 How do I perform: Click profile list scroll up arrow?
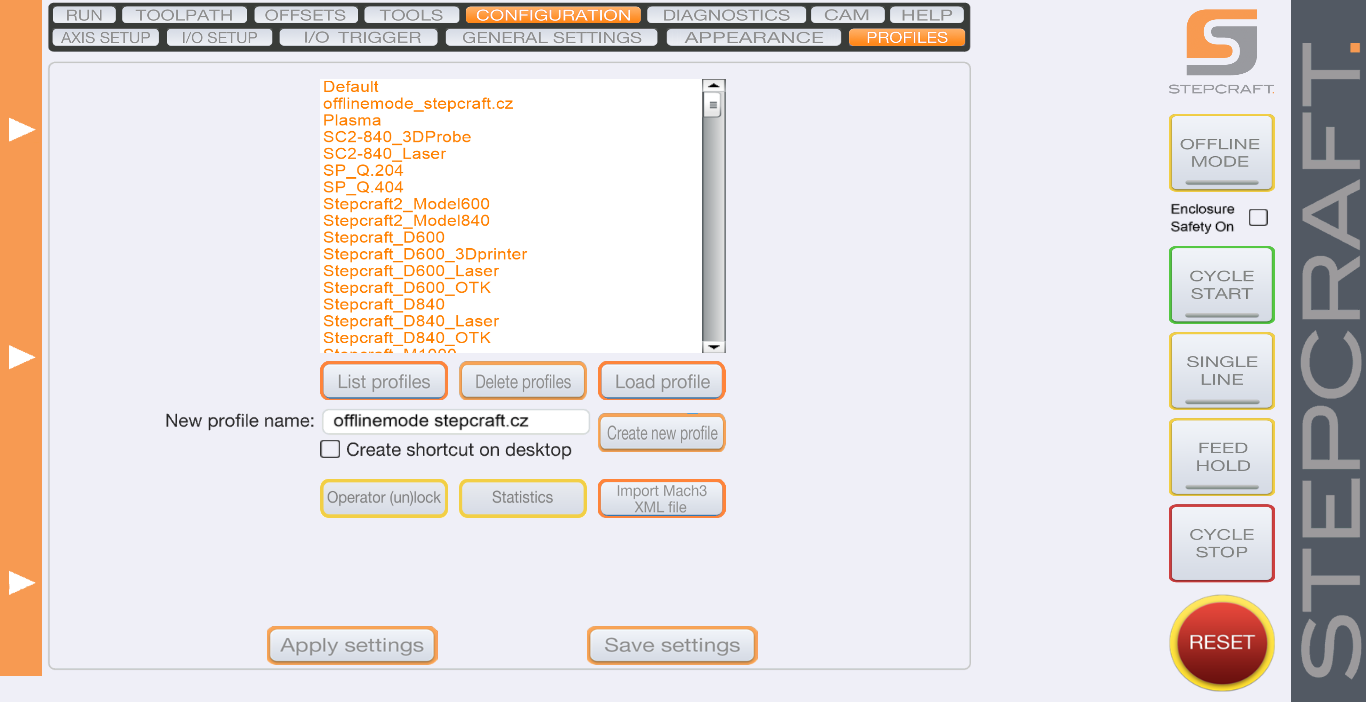[713, 86]
